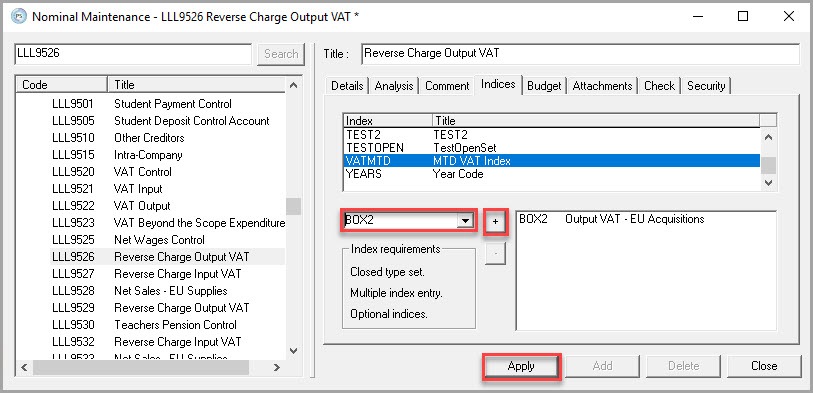Switch to the Details tab
The width and height of the screenshot is (813, 393).
(347, 86)
